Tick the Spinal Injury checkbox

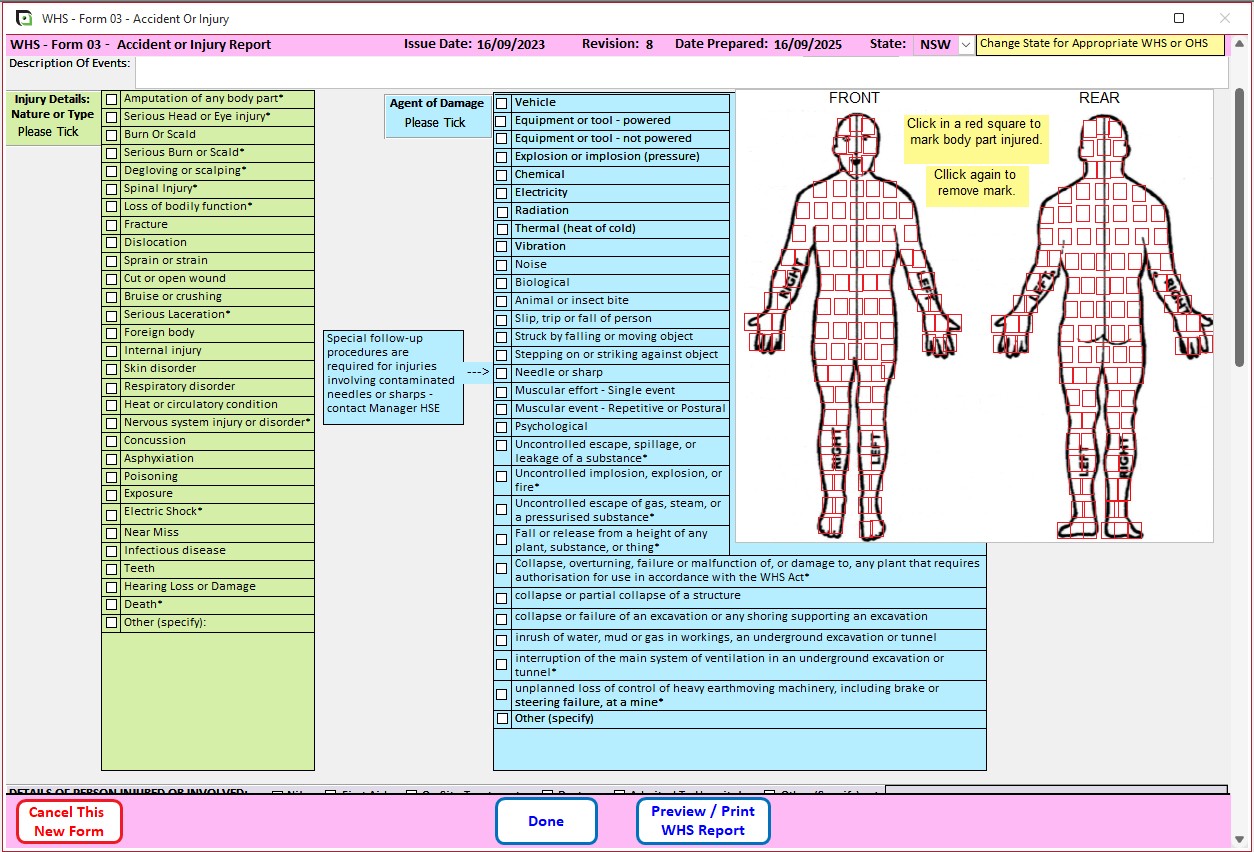pos(111,188)
